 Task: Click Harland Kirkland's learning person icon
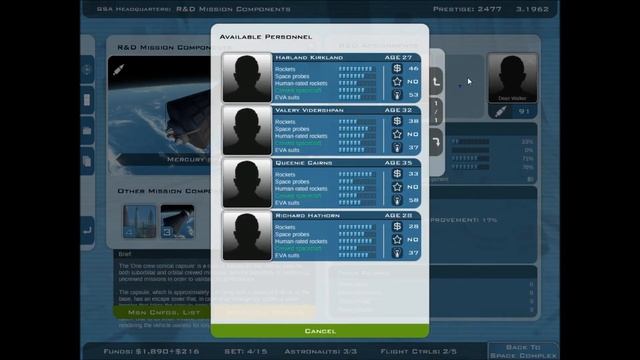[x=397, y=95]
